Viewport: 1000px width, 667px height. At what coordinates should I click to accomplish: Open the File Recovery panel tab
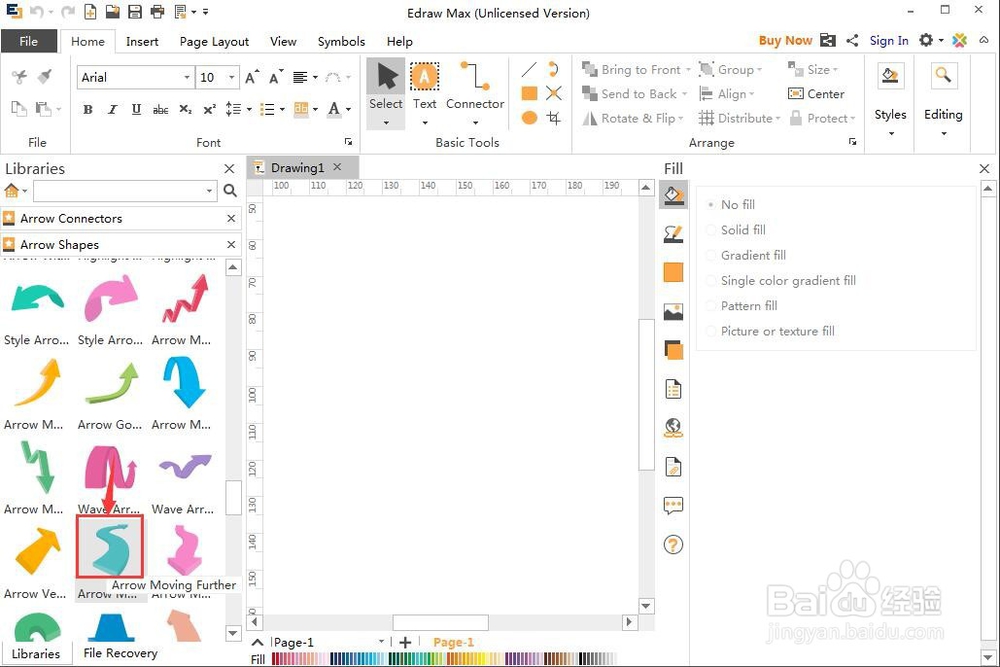(120, 653)
